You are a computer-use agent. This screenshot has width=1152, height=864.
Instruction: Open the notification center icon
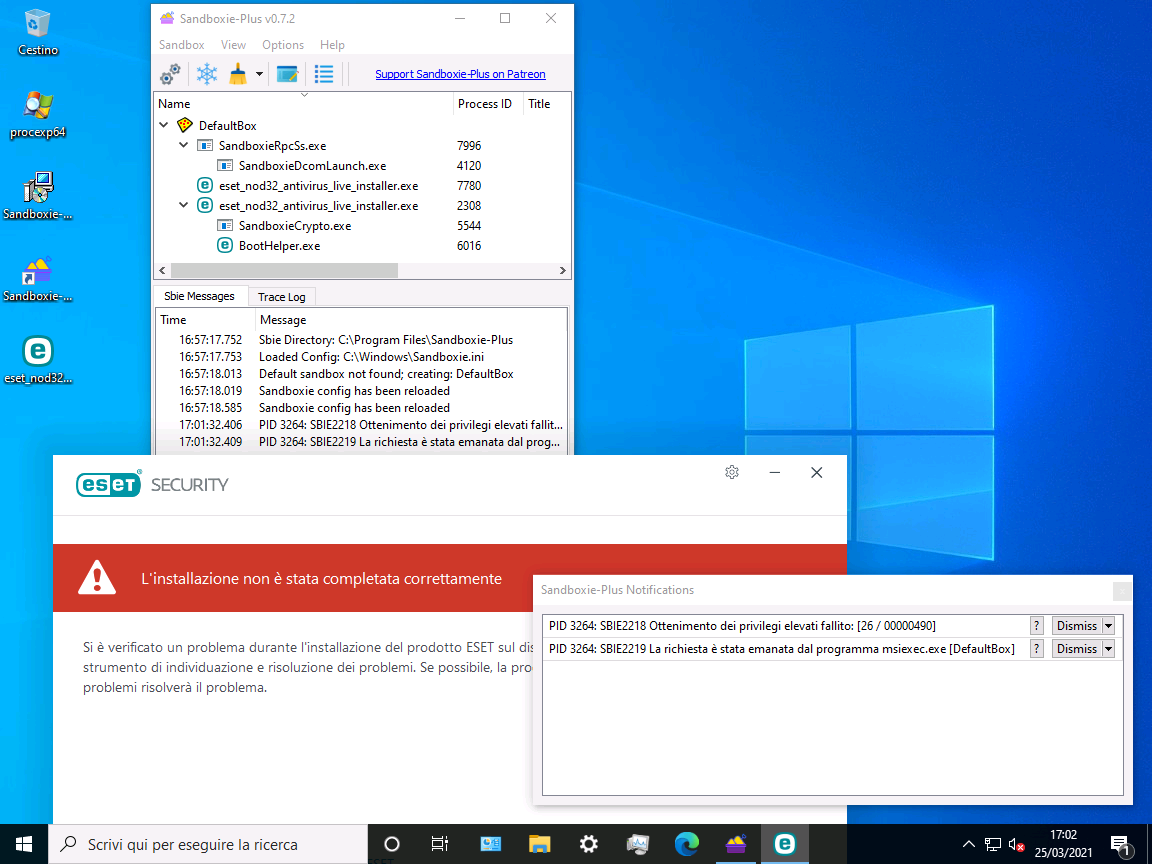(1120, 845)
